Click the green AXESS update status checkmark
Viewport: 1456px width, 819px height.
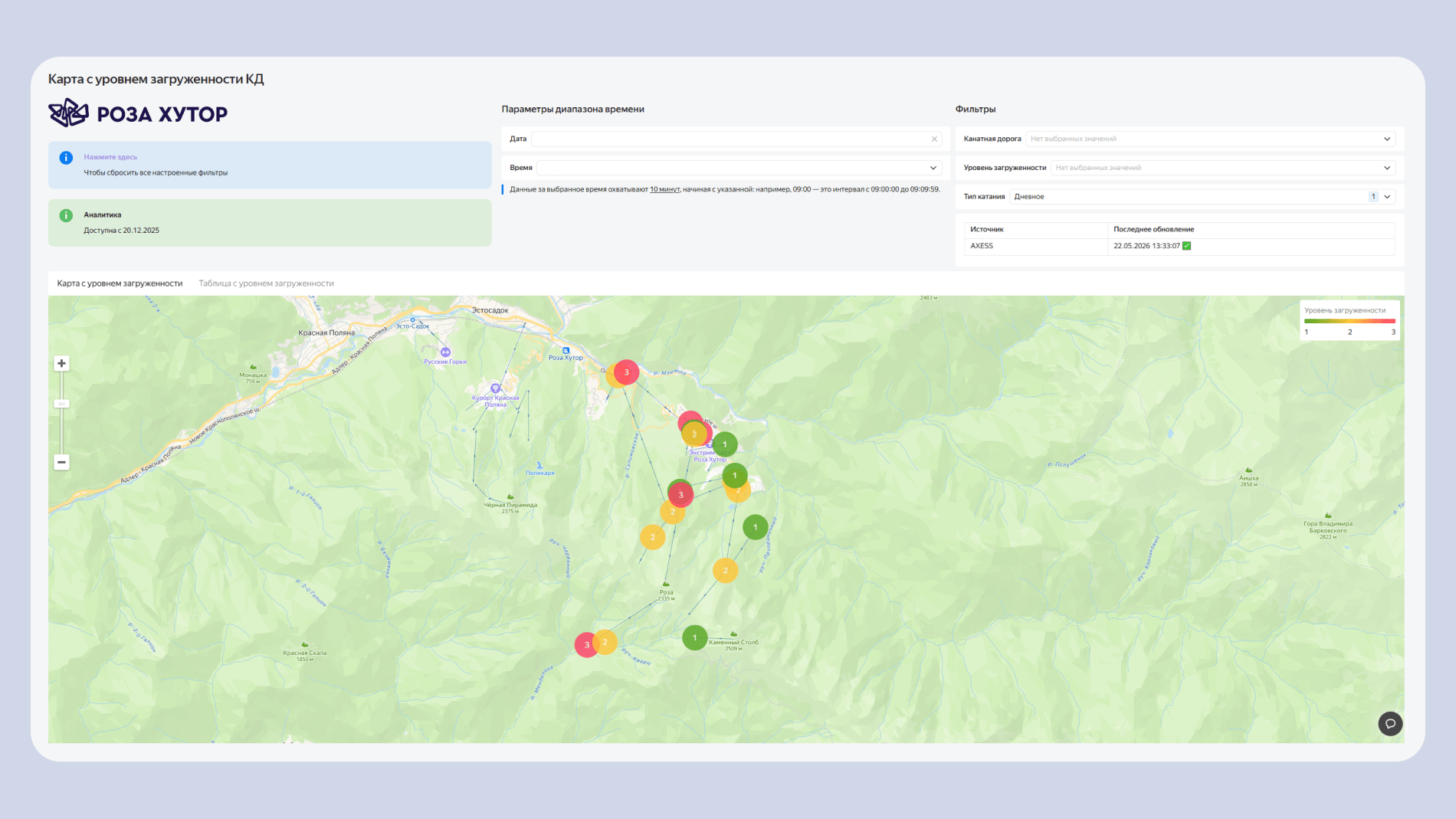[1187, 246]
